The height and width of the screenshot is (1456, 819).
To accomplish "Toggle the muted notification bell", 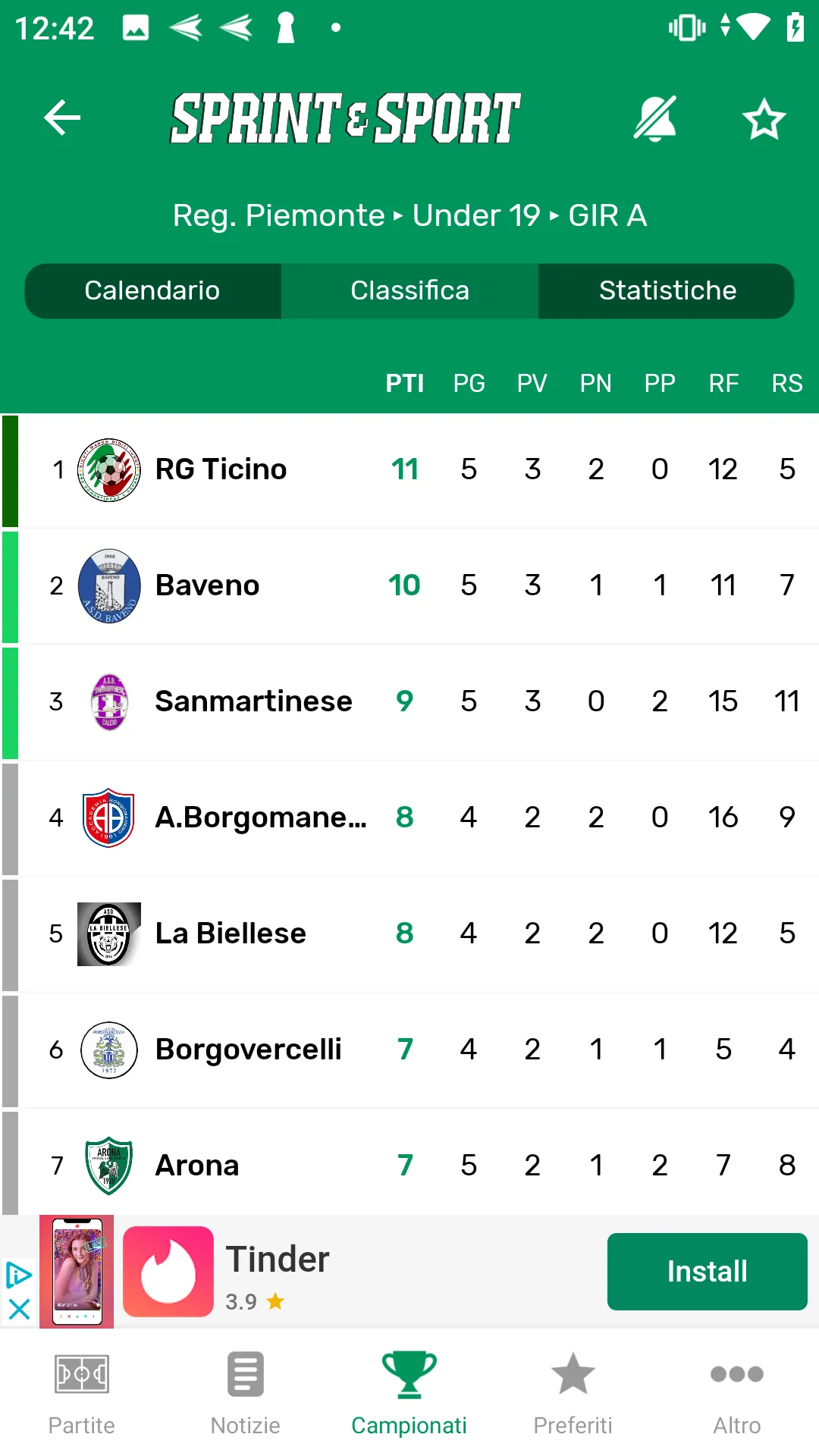I will 655,118.
